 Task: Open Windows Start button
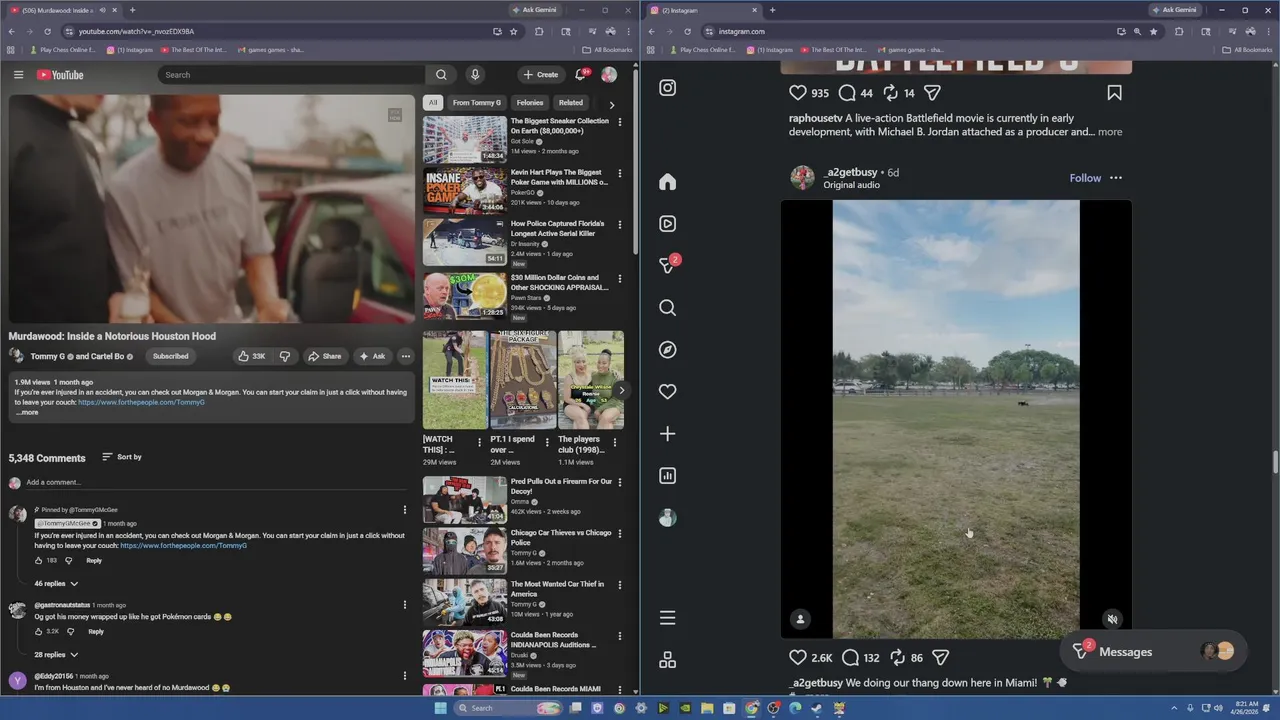click(x=440, y=708)
